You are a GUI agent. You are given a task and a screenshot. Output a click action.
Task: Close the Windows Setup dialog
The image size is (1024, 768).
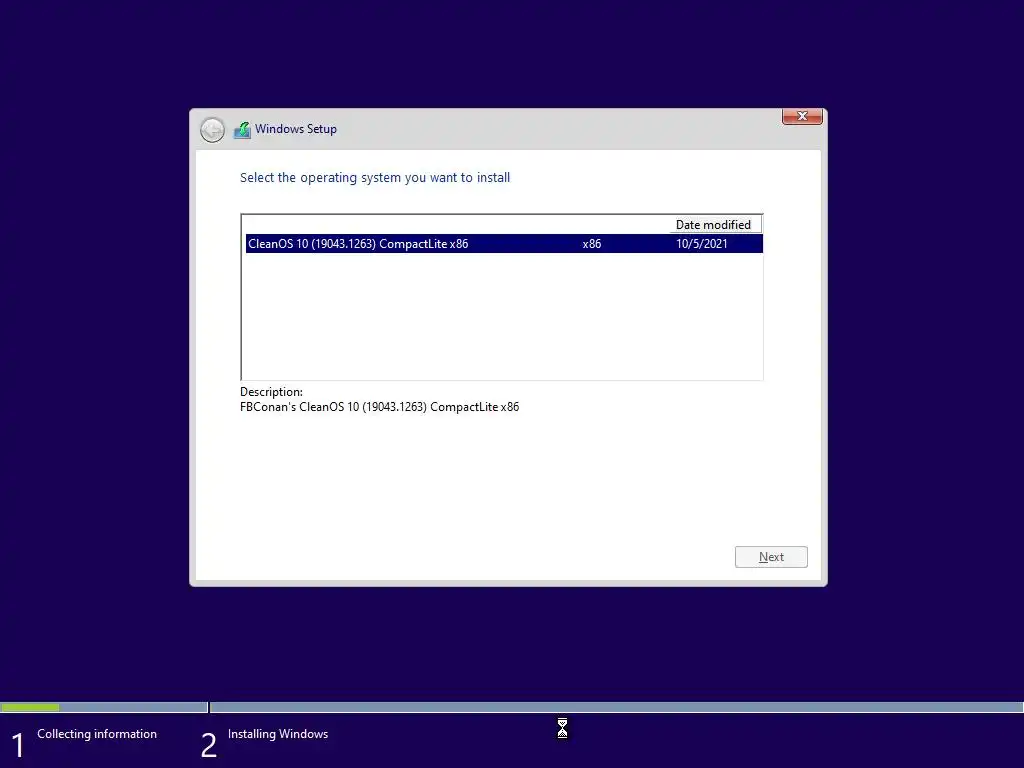(x=802, y=116)
